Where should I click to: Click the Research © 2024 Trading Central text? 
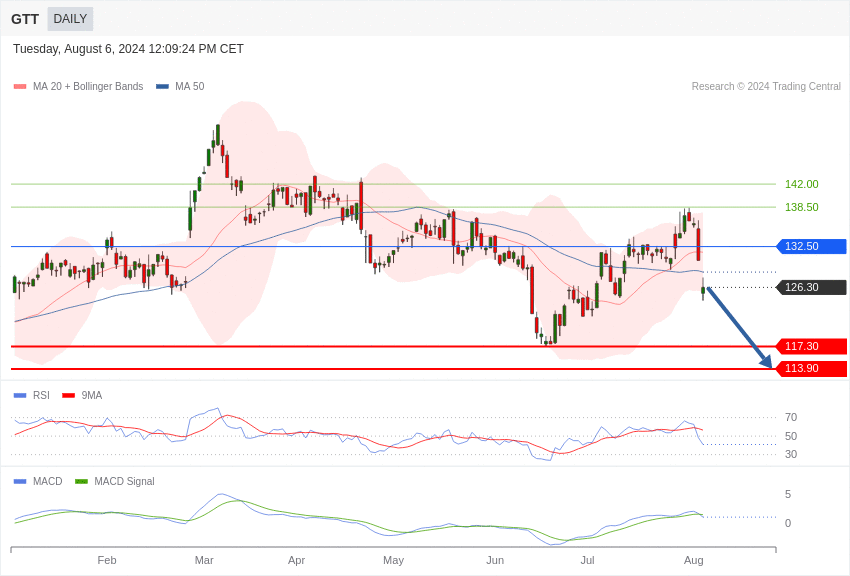pos(766,87)
